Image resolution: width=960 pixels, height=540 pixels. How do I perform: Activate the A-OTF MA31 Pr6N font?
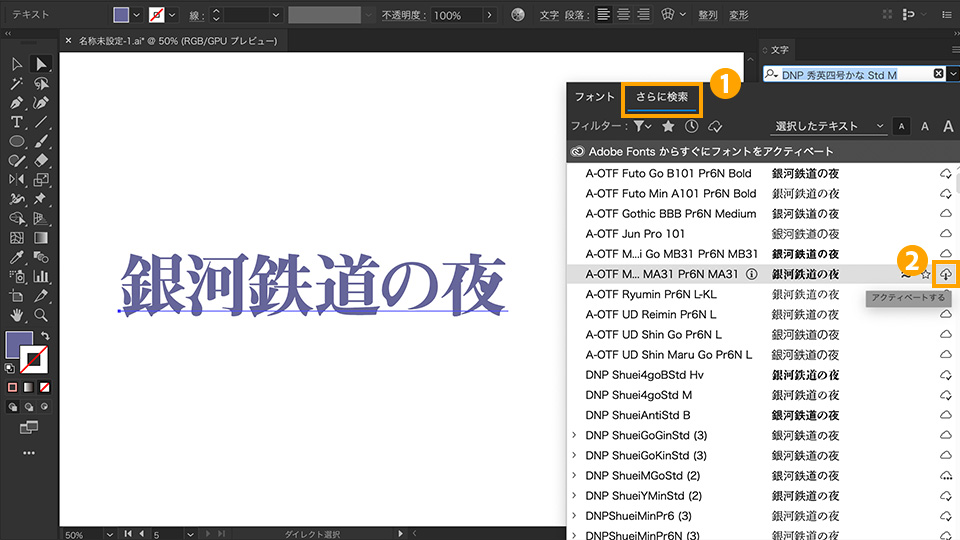point(946,274)
